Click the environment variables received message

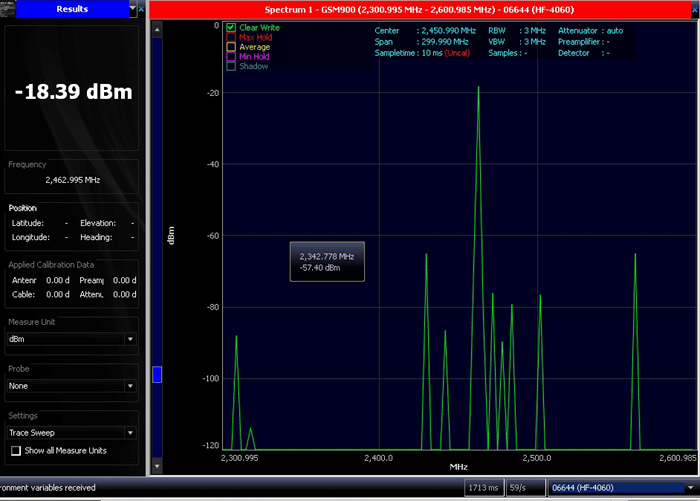[48, 488]
